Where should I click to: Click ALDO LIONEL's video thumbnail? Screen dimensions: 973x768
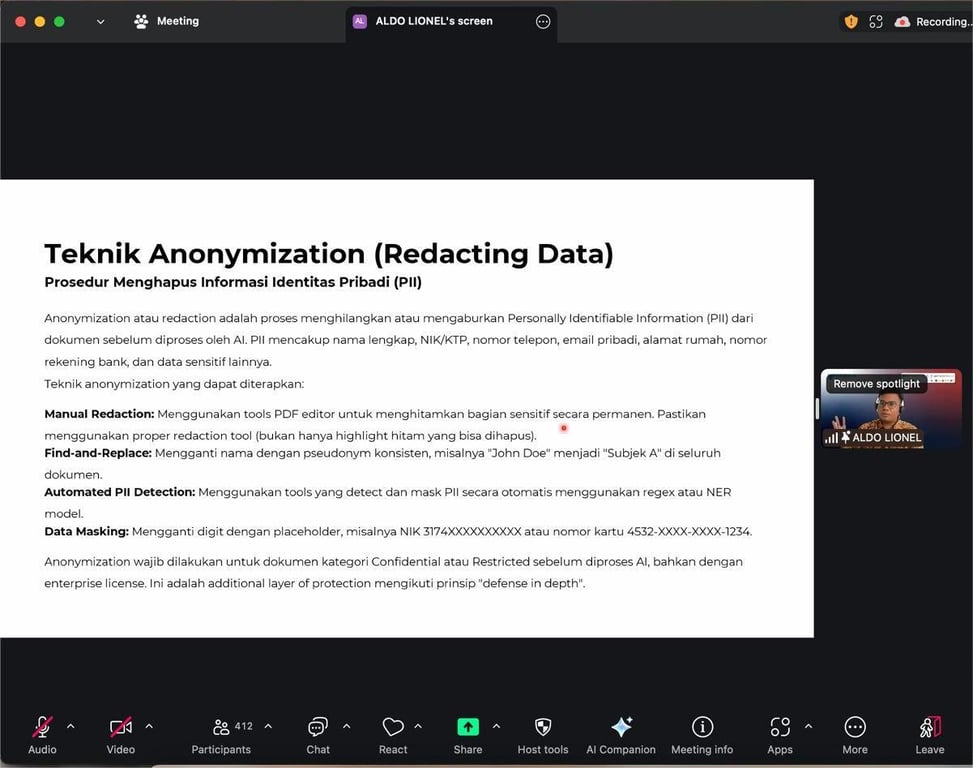[x=890, y=415]
